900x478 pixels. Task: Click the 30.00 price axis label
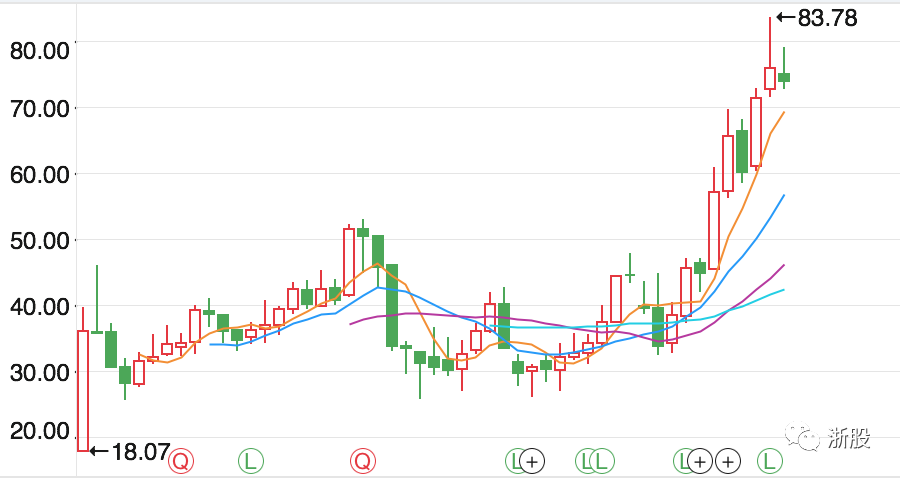[40, 372]
